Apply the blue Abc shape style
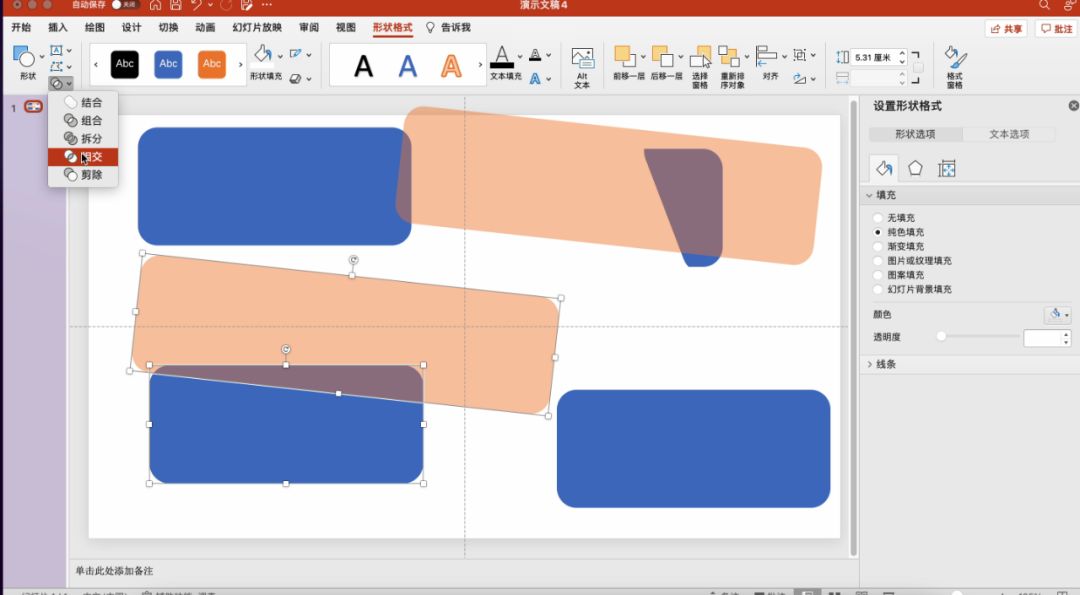Screen dimensions: 1080x595 pyautogui.click(x=169, y=64)
